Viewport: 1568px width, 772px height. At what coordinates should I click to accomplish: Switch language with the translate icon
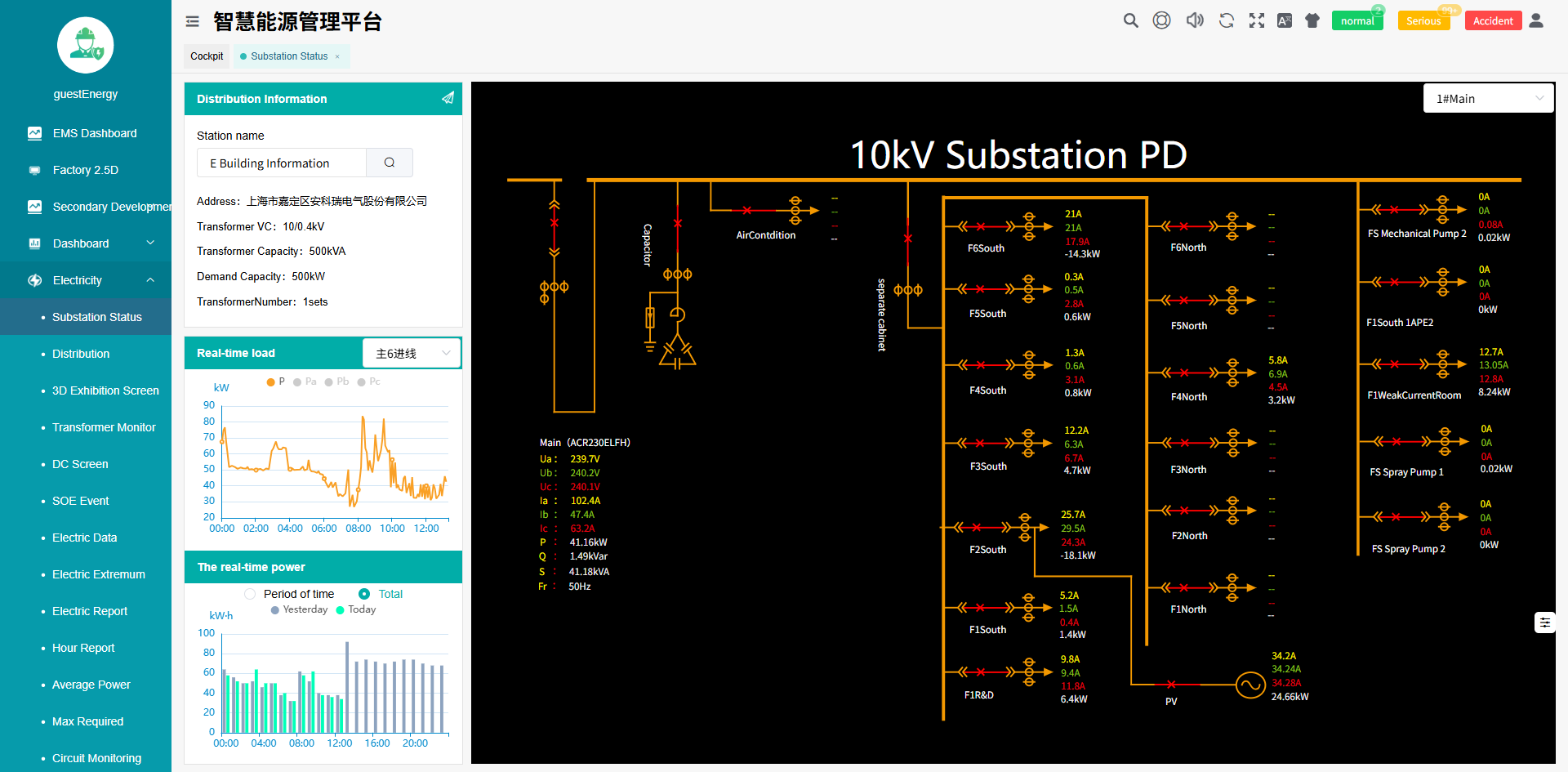click(1285, 20)
